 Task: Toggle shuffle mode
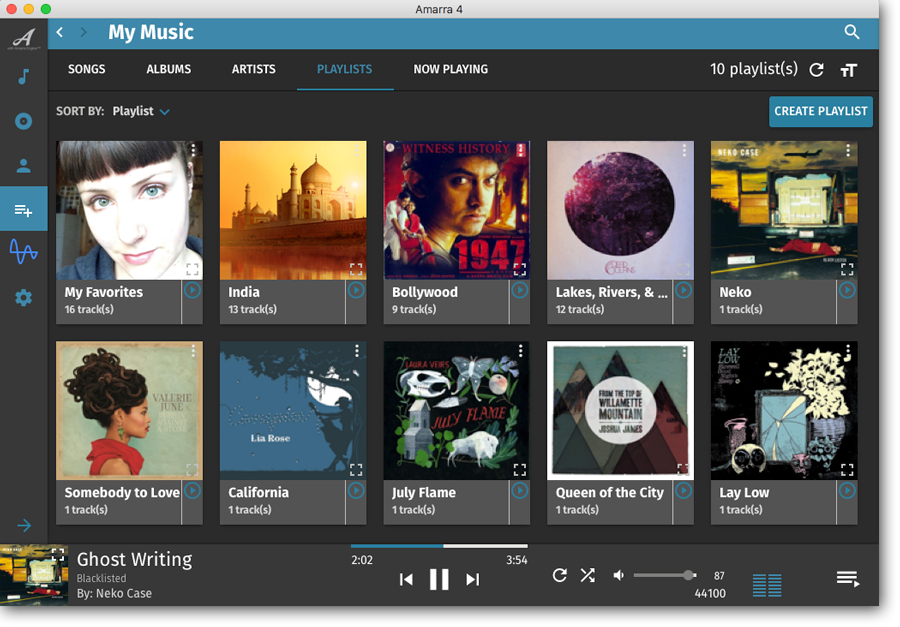587,575
